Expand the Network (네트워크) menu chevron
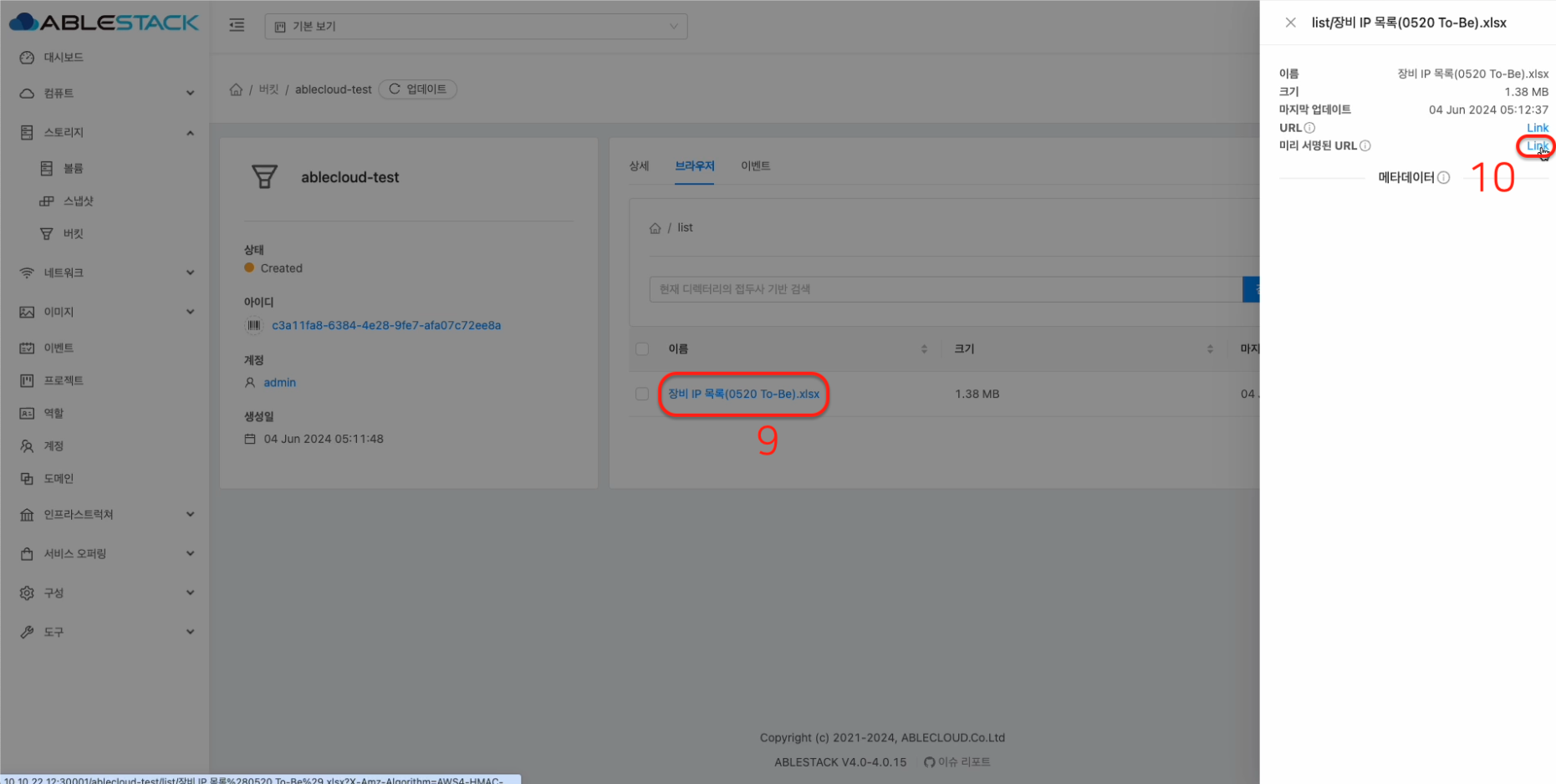Screen dimensions: 1556x784 [x=190, y=273]
